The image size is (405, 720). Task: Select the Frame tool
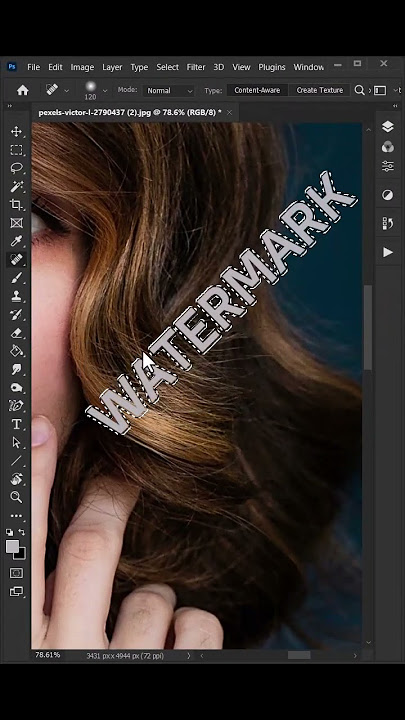coord(17,223)
